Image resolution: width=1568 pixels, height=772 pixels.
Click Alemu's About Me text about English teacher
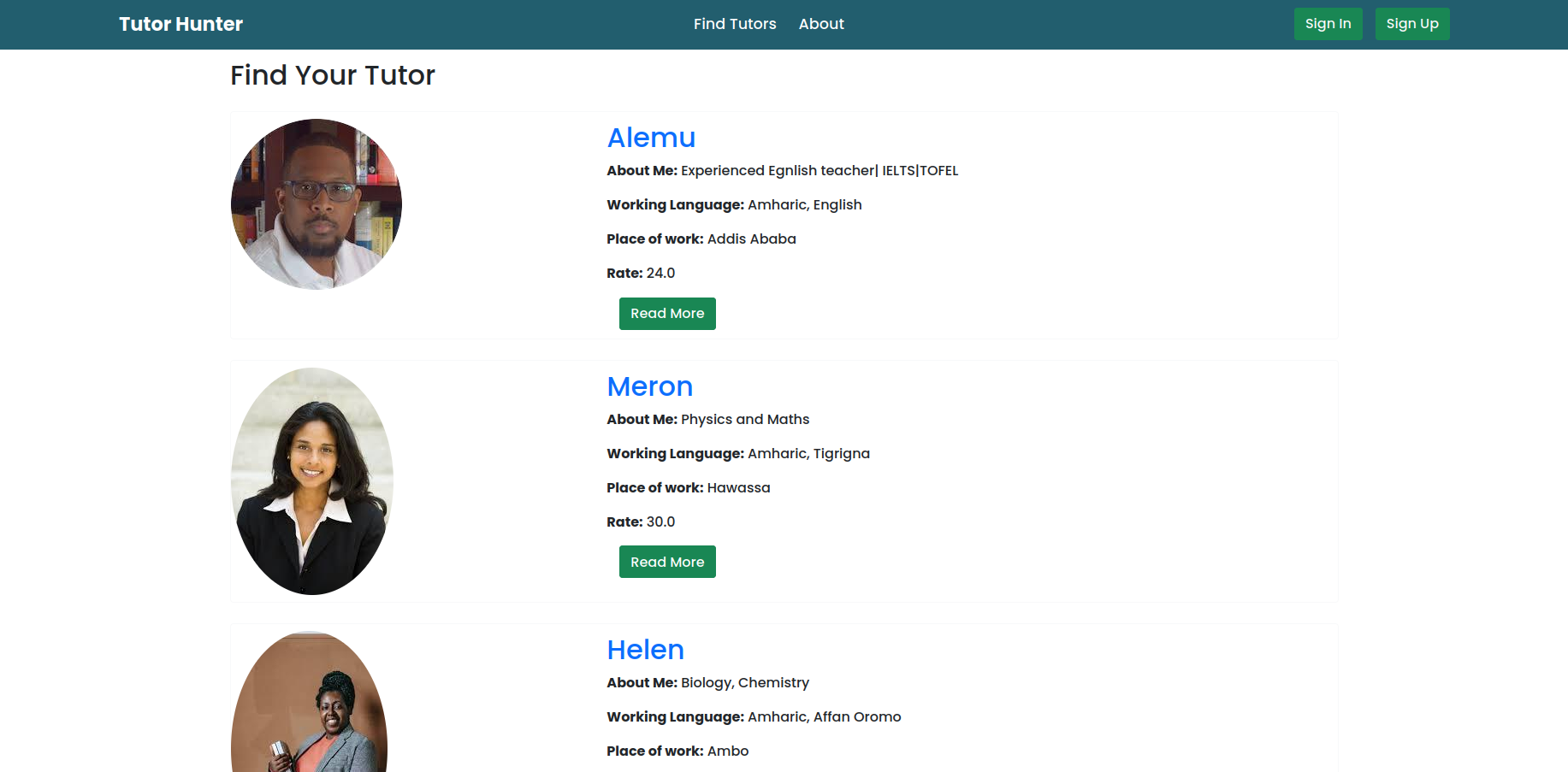[820, 171]
